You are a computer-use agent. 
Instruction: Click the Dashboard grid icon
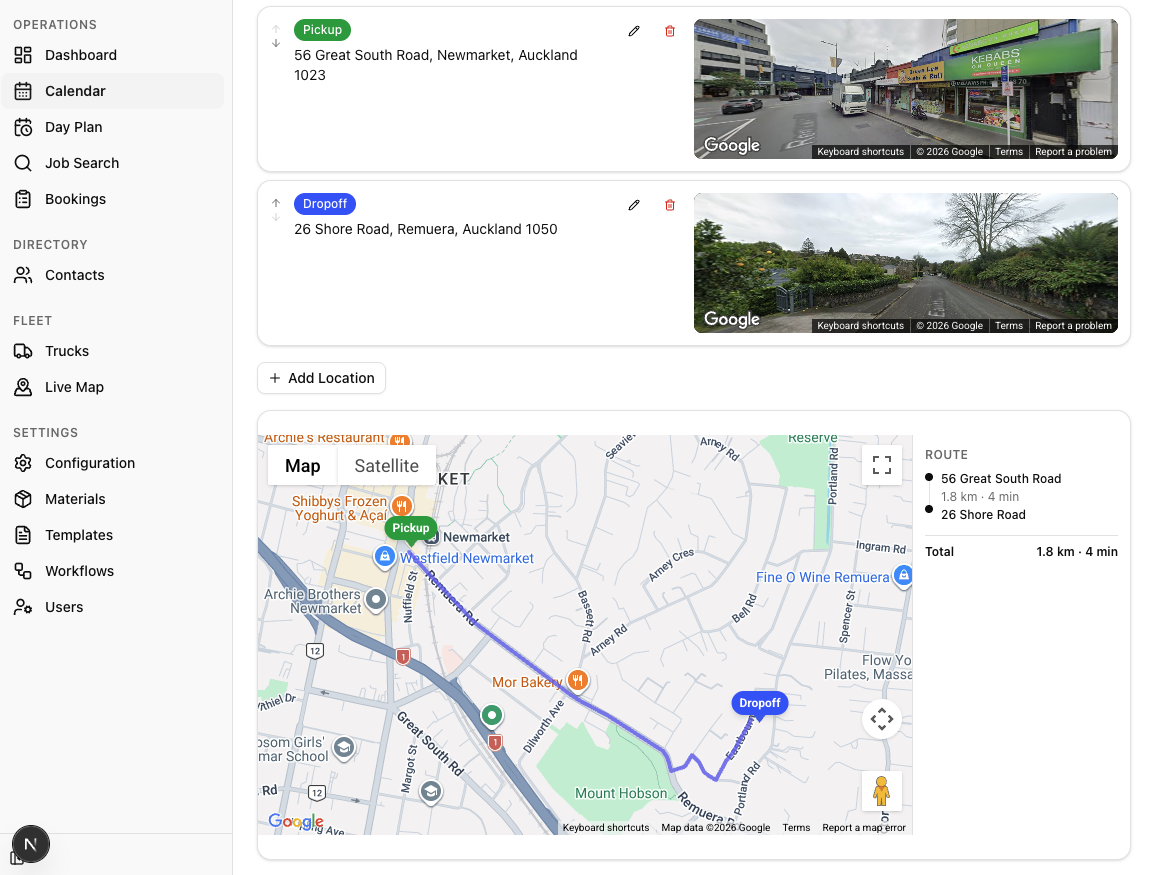[x=23, y=55]
